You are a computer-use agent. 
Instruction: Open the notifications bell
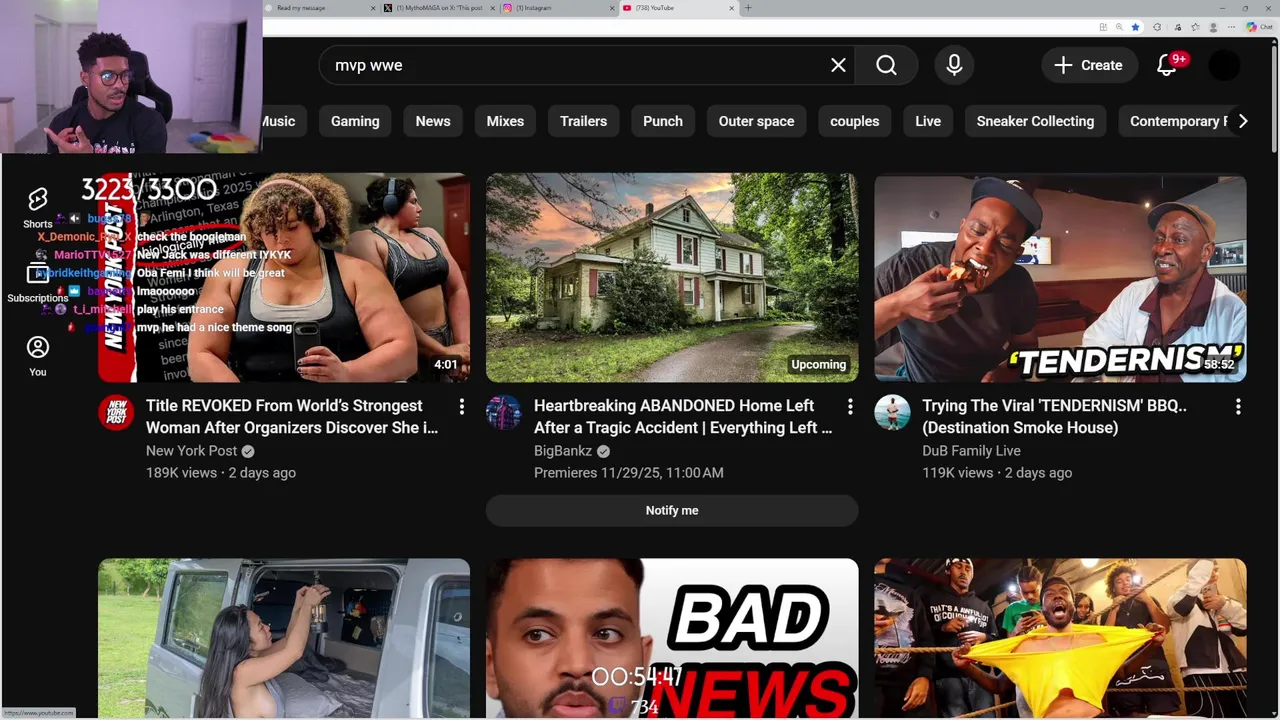click(1166, 65)
